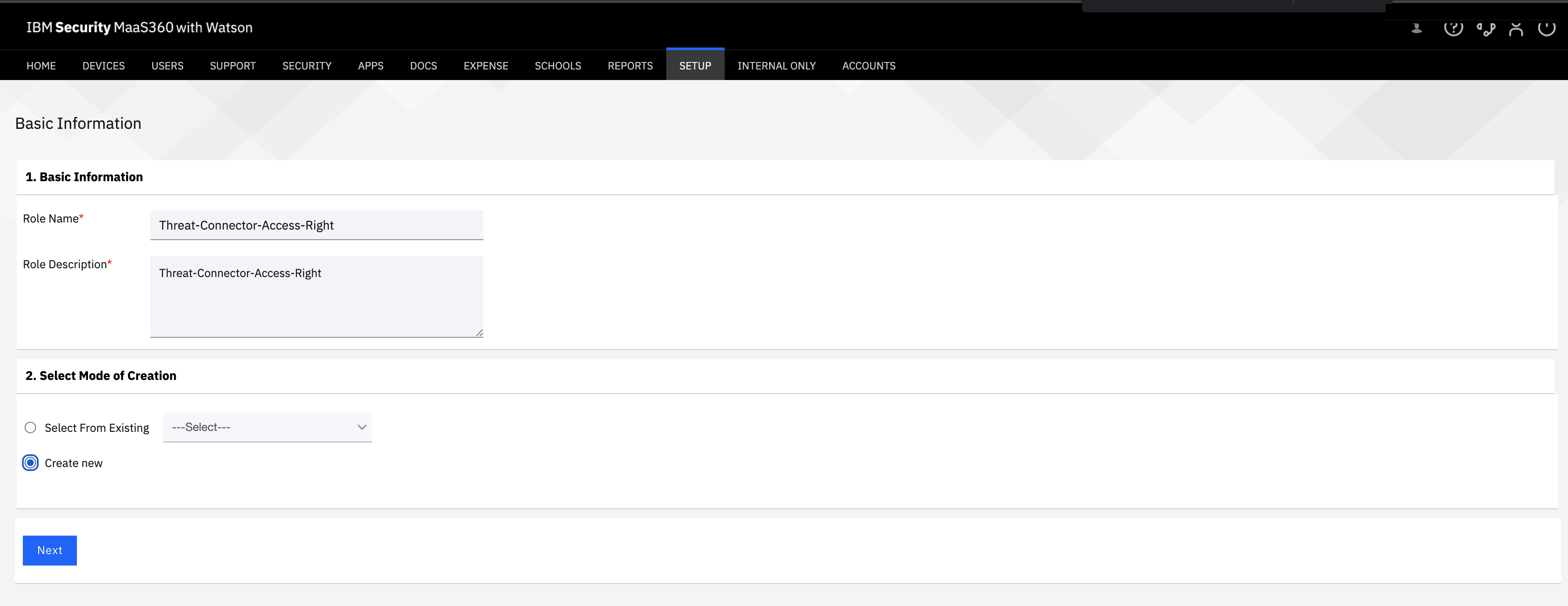
Task: Open the grey user avatar icon
Action: click(x=1416, y=28)
